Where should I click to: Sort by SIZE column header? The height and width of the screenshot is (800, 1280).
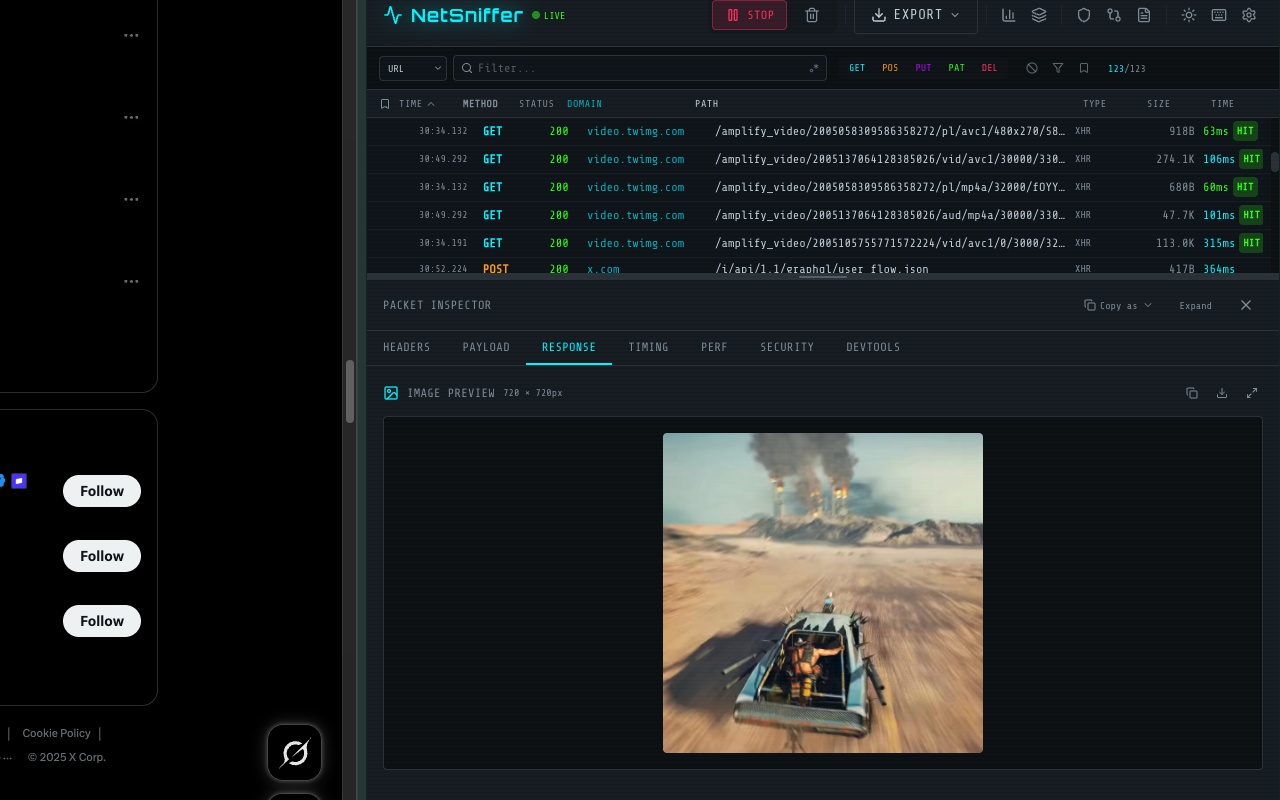tap(1158, 104)
